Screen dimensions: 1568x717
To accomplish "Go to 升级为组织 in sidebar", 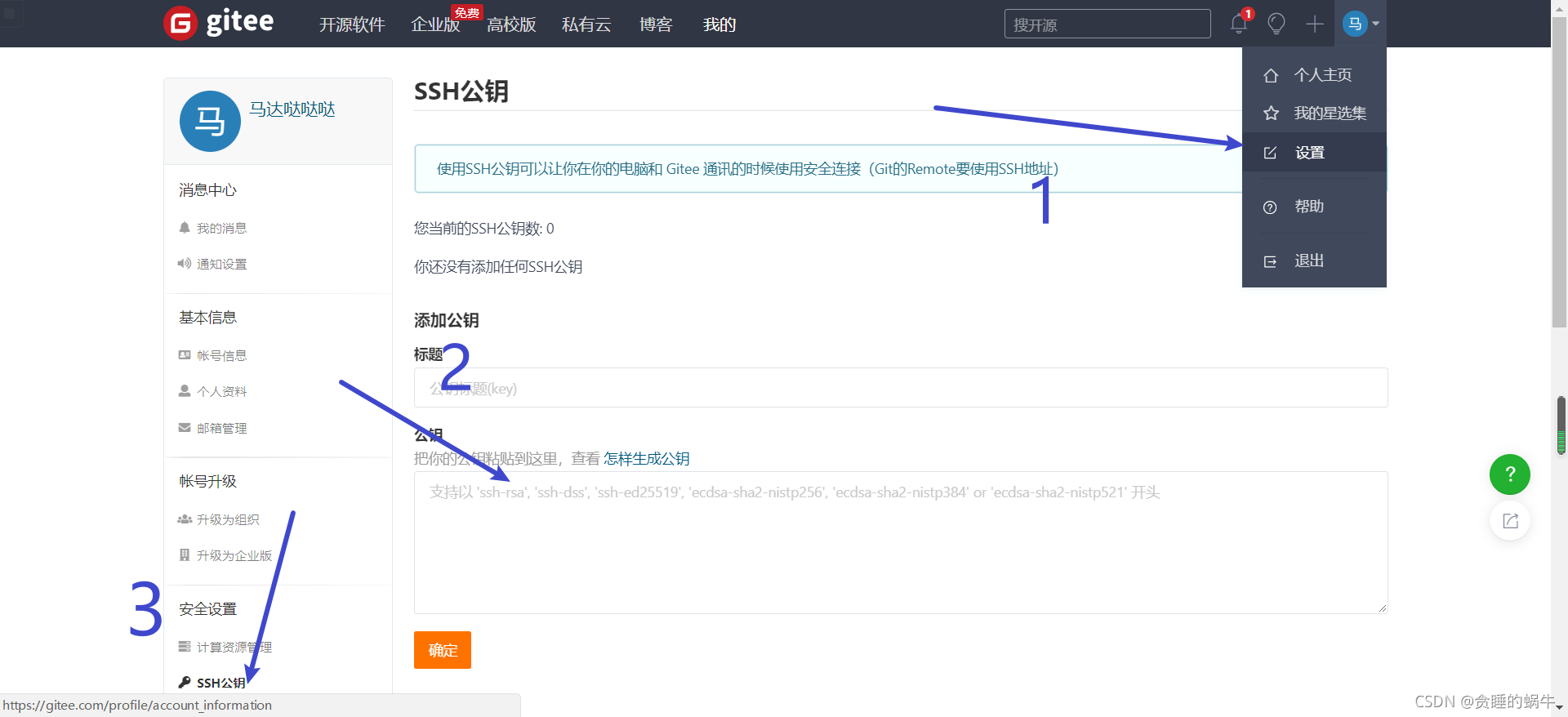I will click(228, 519).
